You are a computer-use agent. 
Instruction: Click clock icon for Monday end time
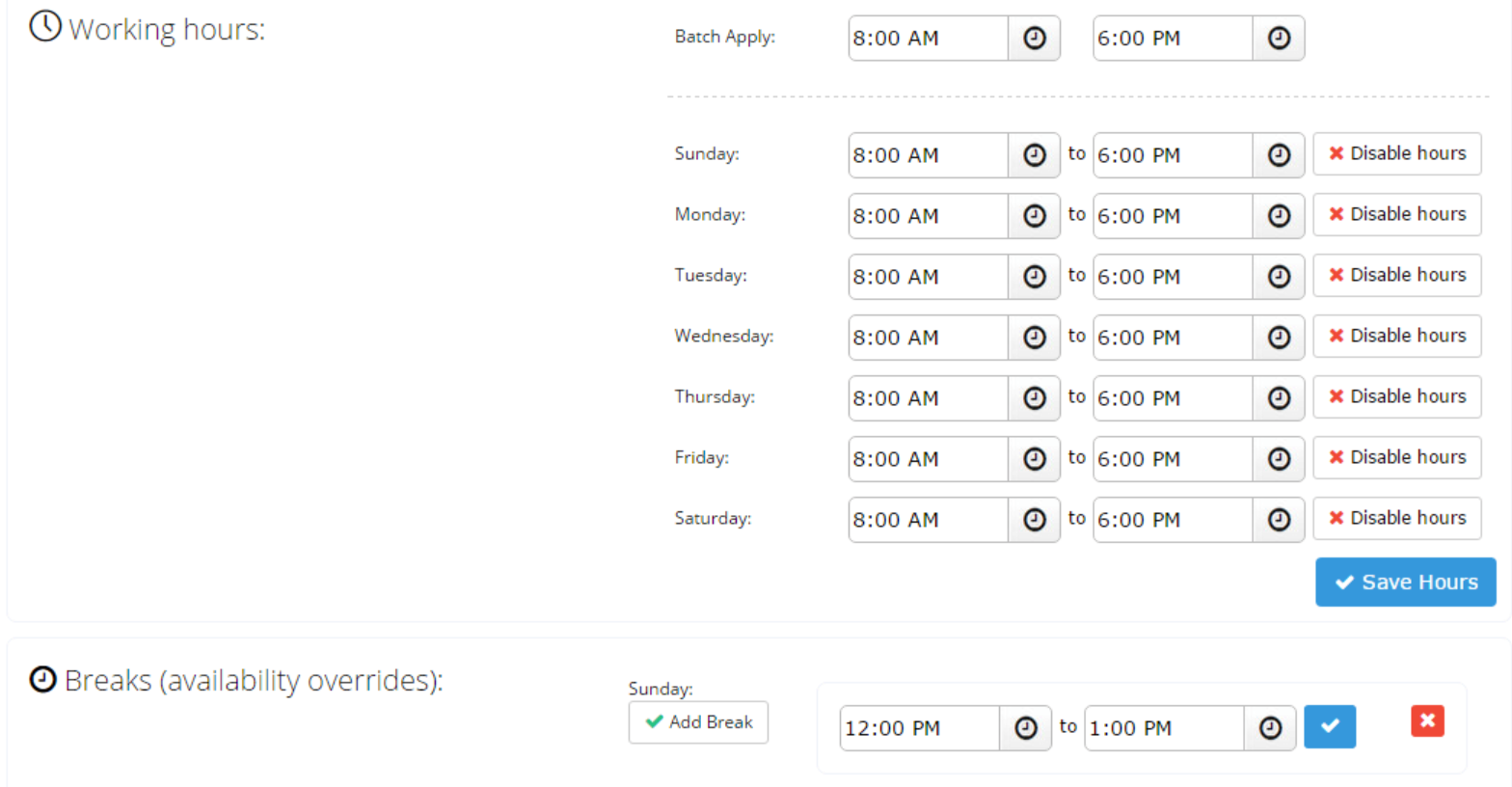pos(1279,216)
